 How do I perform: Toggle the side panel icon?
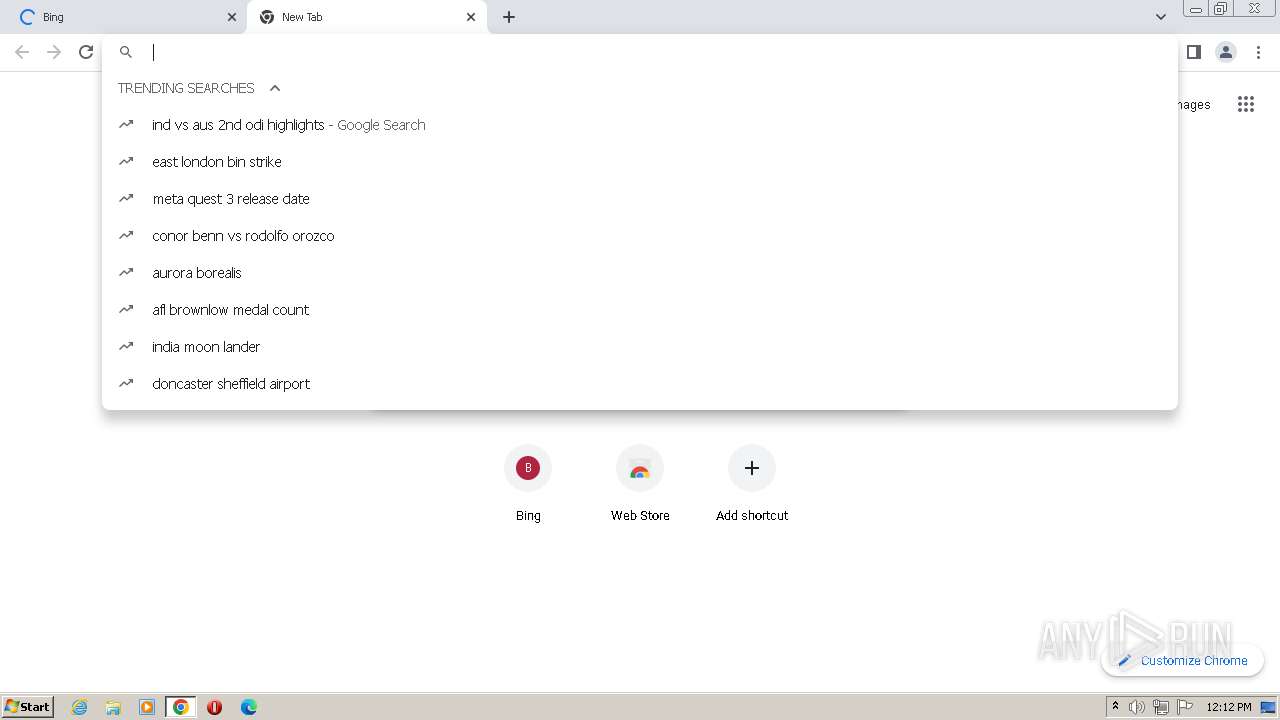[x=1193, y=52]
